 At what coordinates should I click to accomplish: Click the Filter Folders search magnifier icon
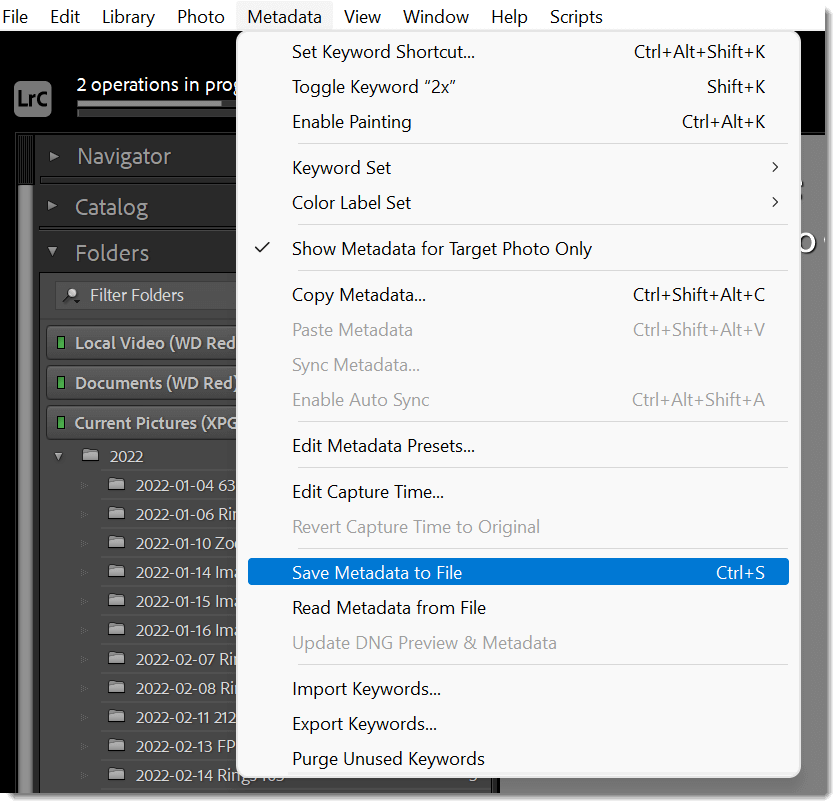[71, 296]
